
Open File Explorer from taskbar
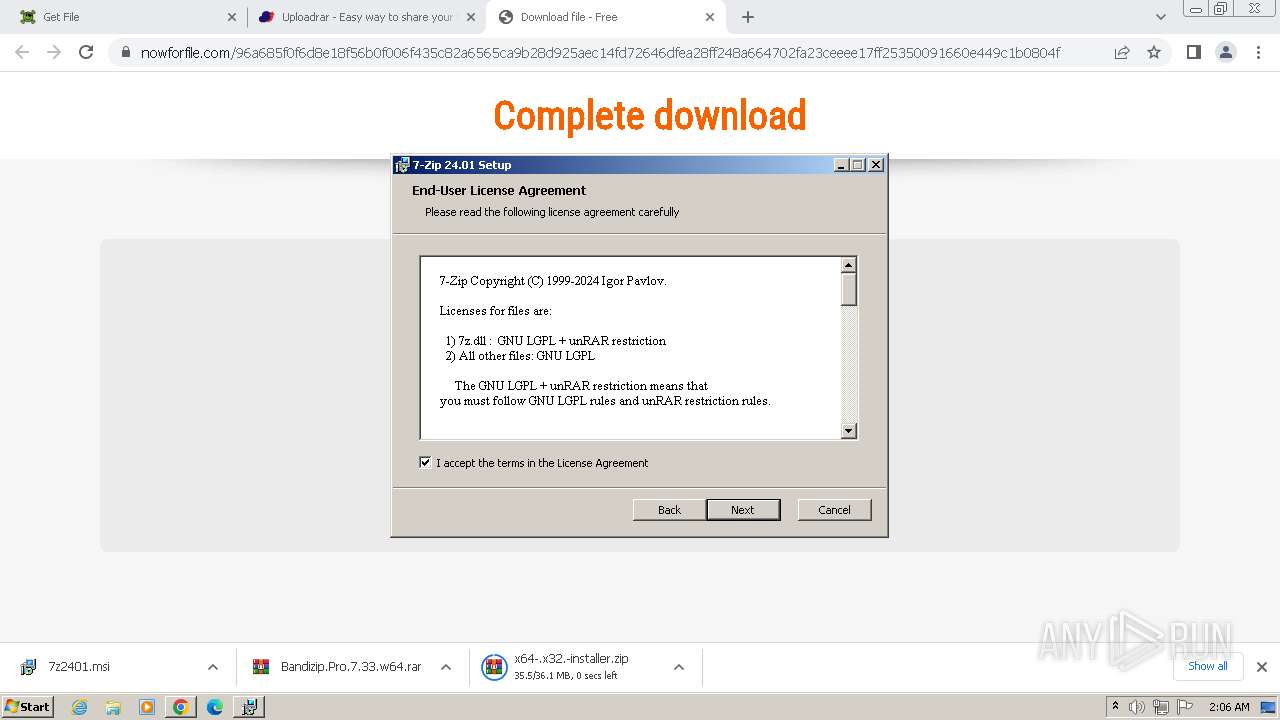pos(113,707)
